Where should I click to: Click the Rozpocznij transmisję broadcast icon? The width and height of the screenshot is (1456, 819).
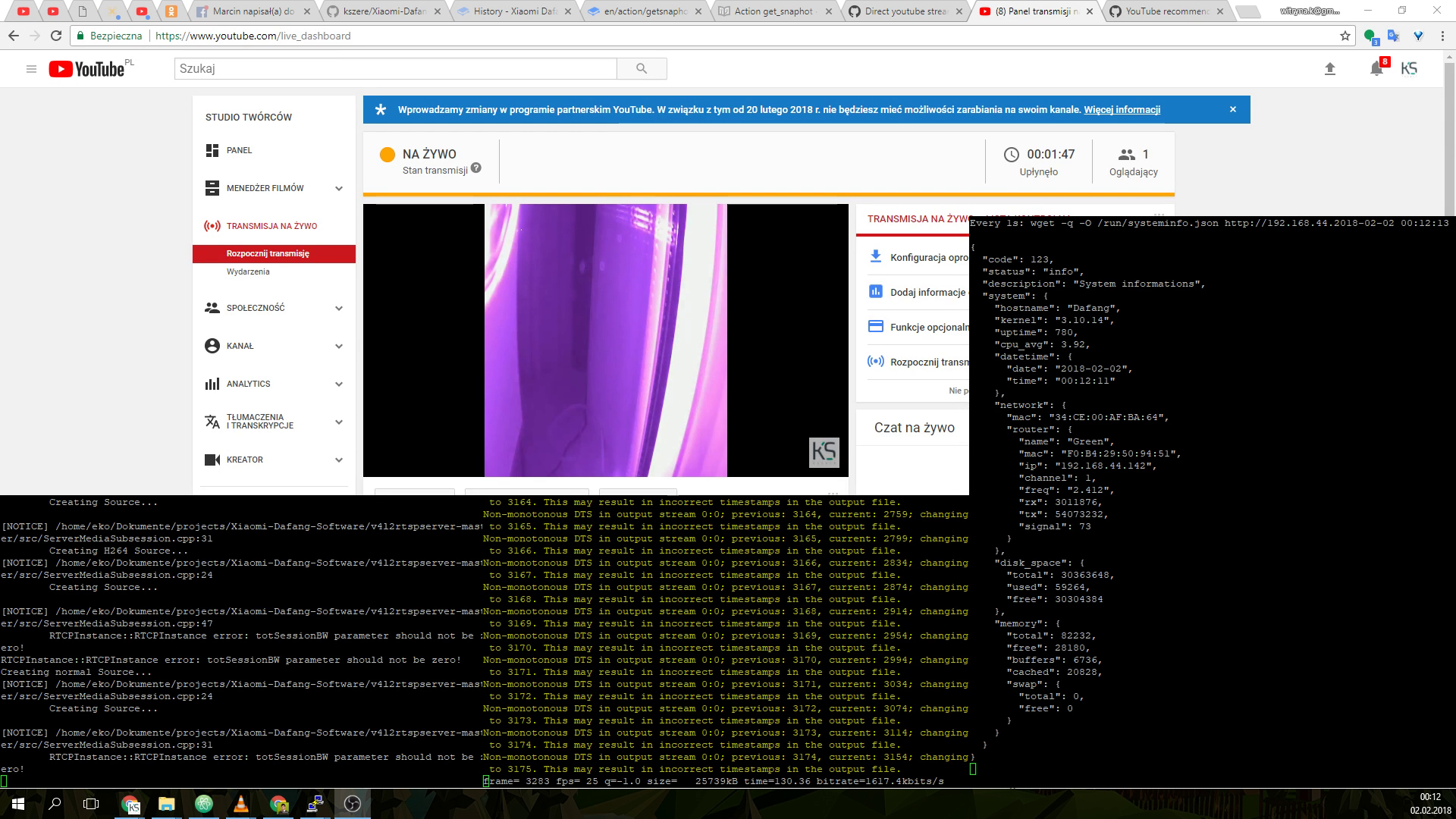(x=876, y=362)
